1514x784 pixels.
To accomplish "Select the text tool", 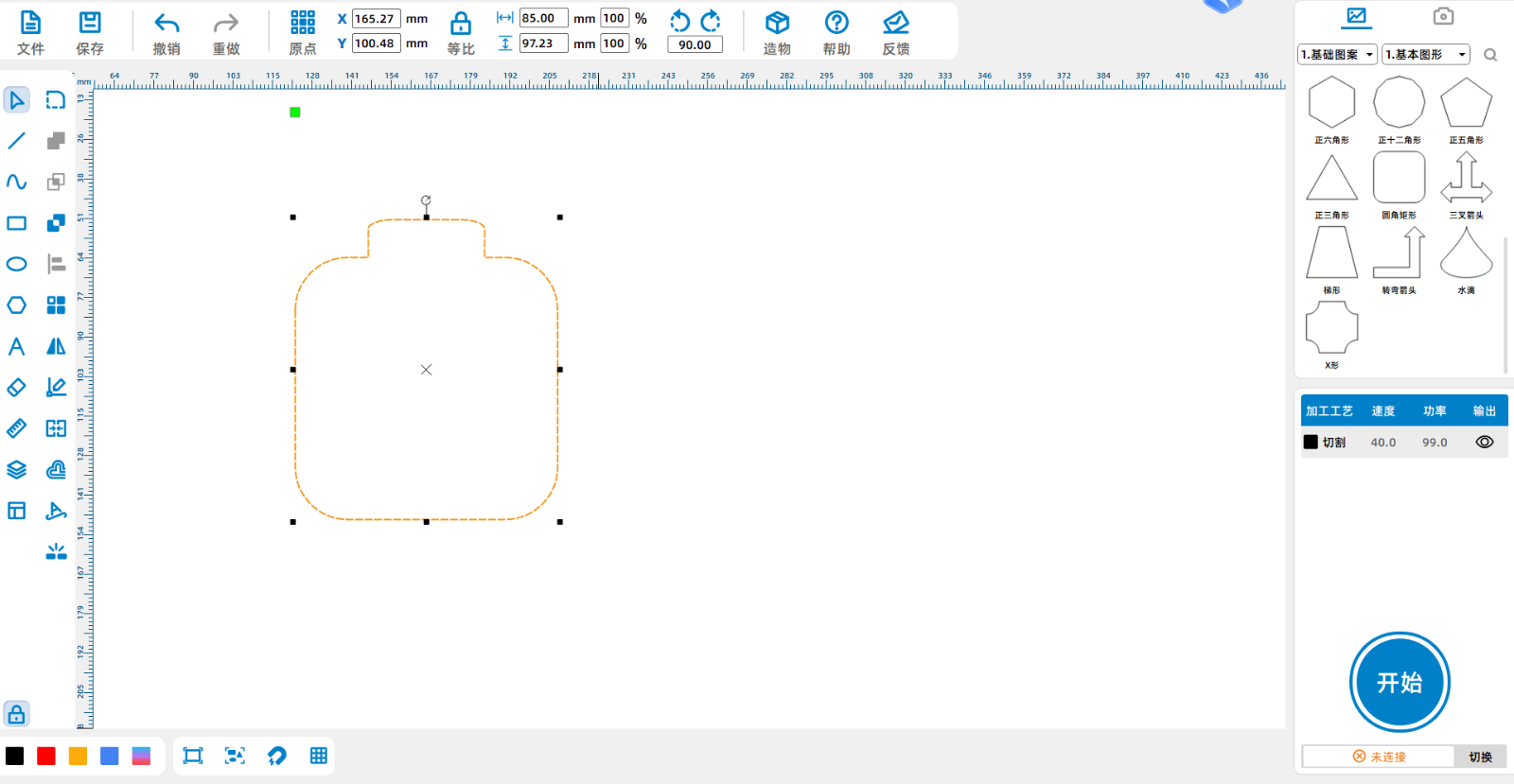I will click(x=17, y=346).
